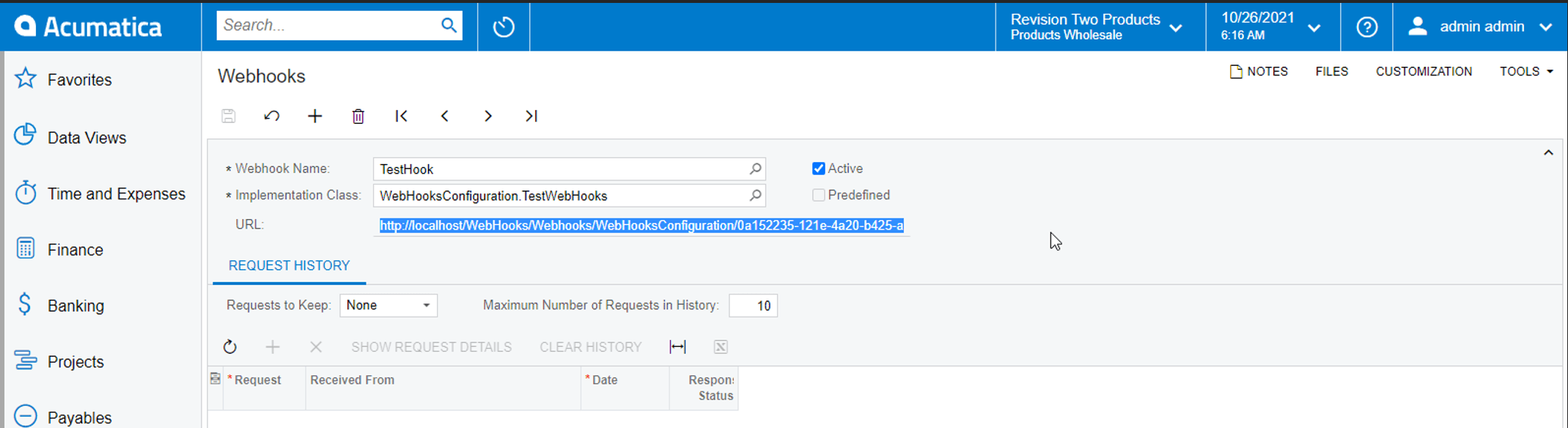Open the help question mark icon
Screen dimensions: 1568x428
1367,27
